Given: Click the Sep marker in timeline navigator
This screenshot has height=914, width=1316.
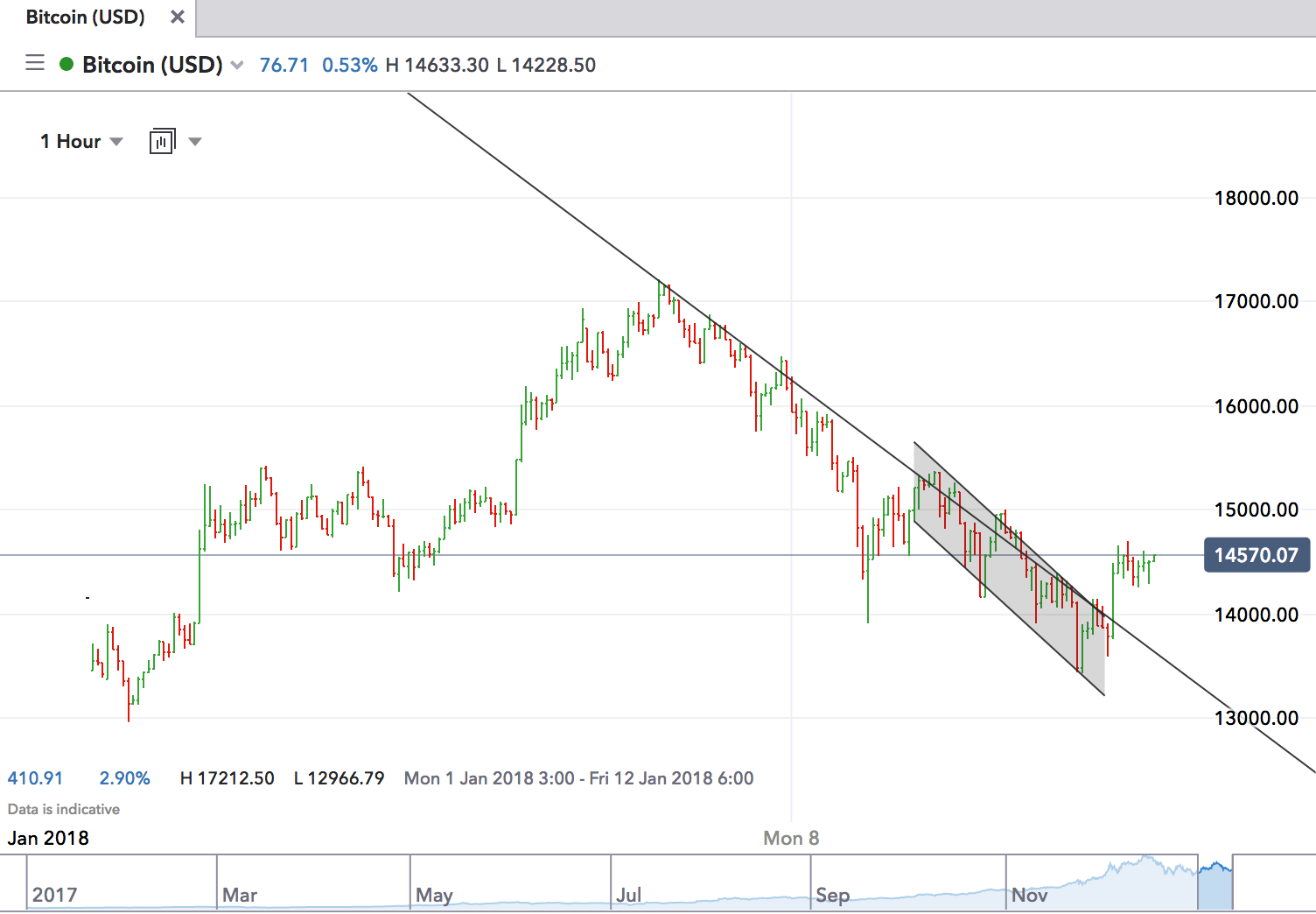Looking at the screenshot, I should pos(833,895).
